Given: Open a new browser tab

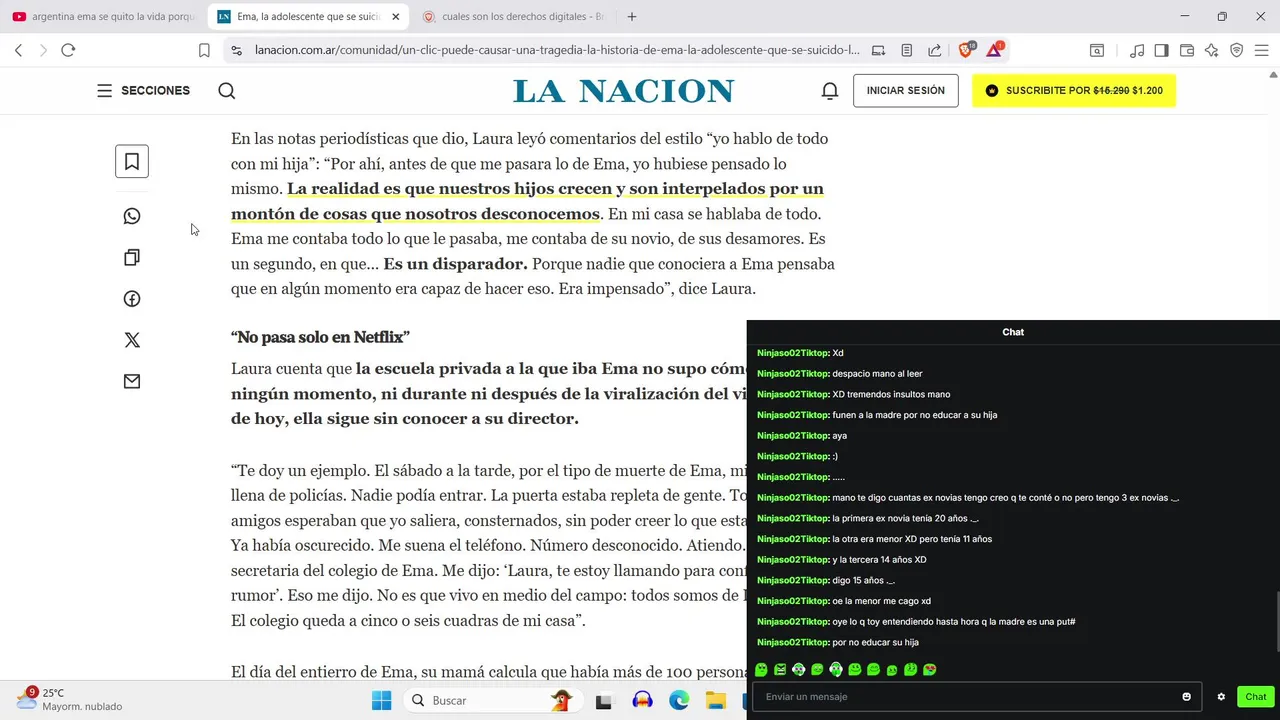Looking at the screenshot, I should pyautogui.click(x=632, y=17).
